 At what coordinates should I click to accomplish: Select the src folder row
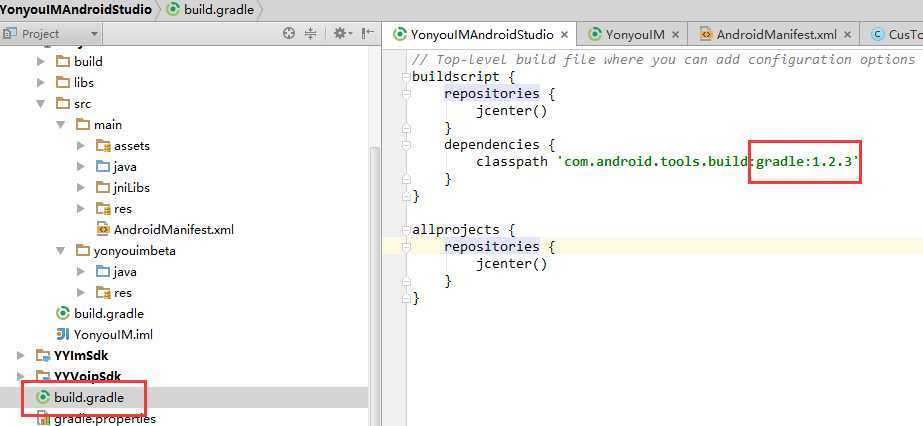point(184,104)
